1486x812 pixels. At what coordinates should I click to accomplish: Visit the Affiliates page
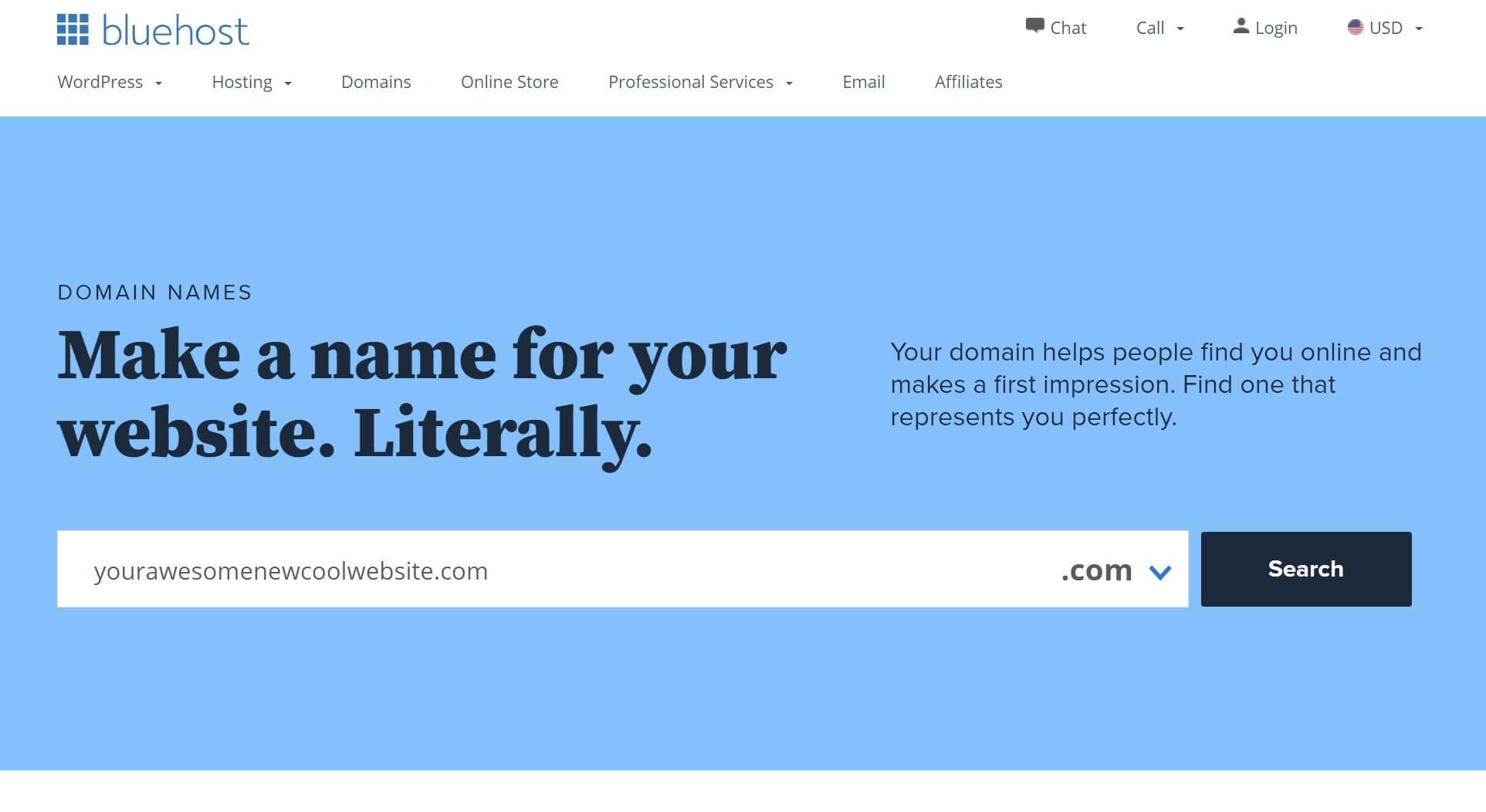pos(968,82)
